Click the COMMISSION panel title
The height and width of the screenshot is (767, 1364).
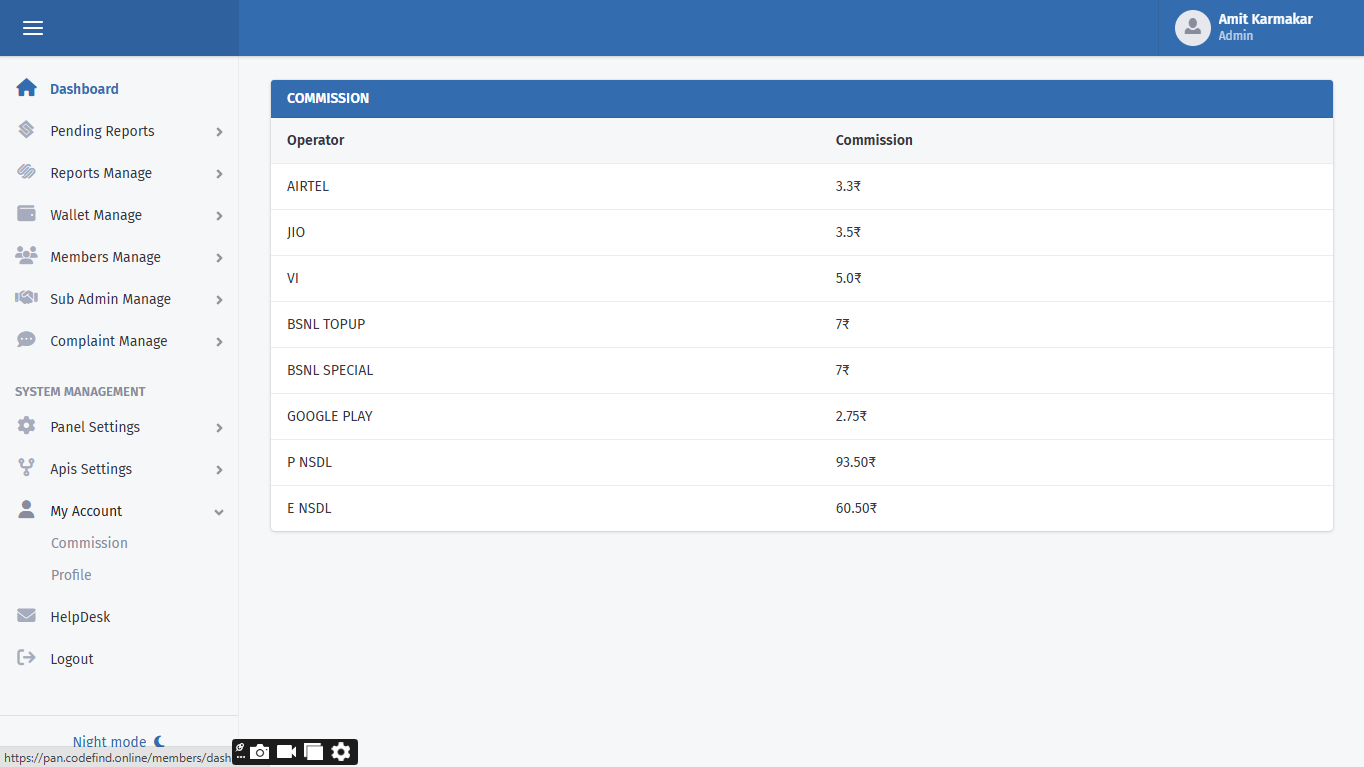coord(328,98)
